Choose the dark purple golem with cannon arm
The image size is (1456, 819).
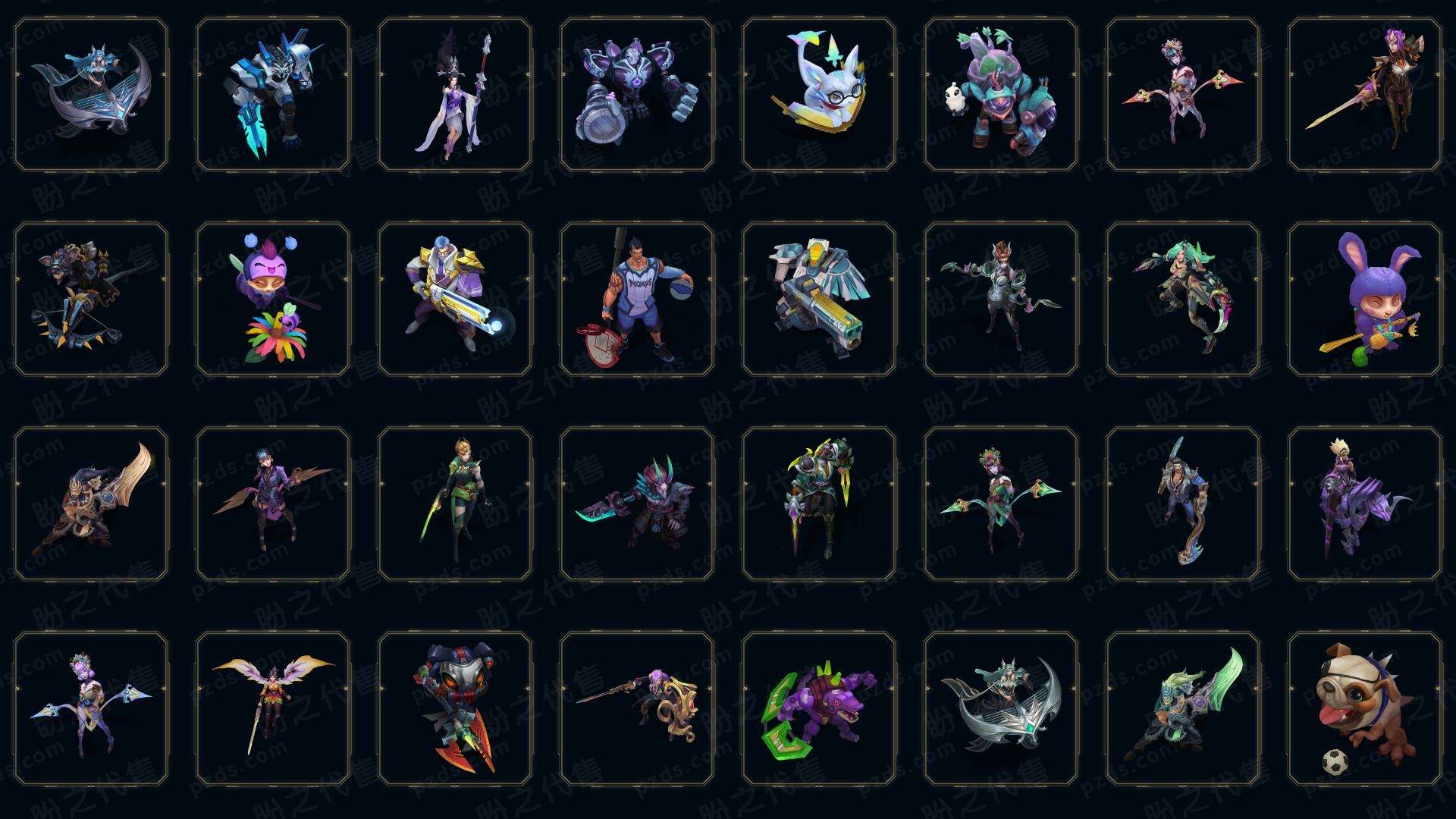point(637,94)
